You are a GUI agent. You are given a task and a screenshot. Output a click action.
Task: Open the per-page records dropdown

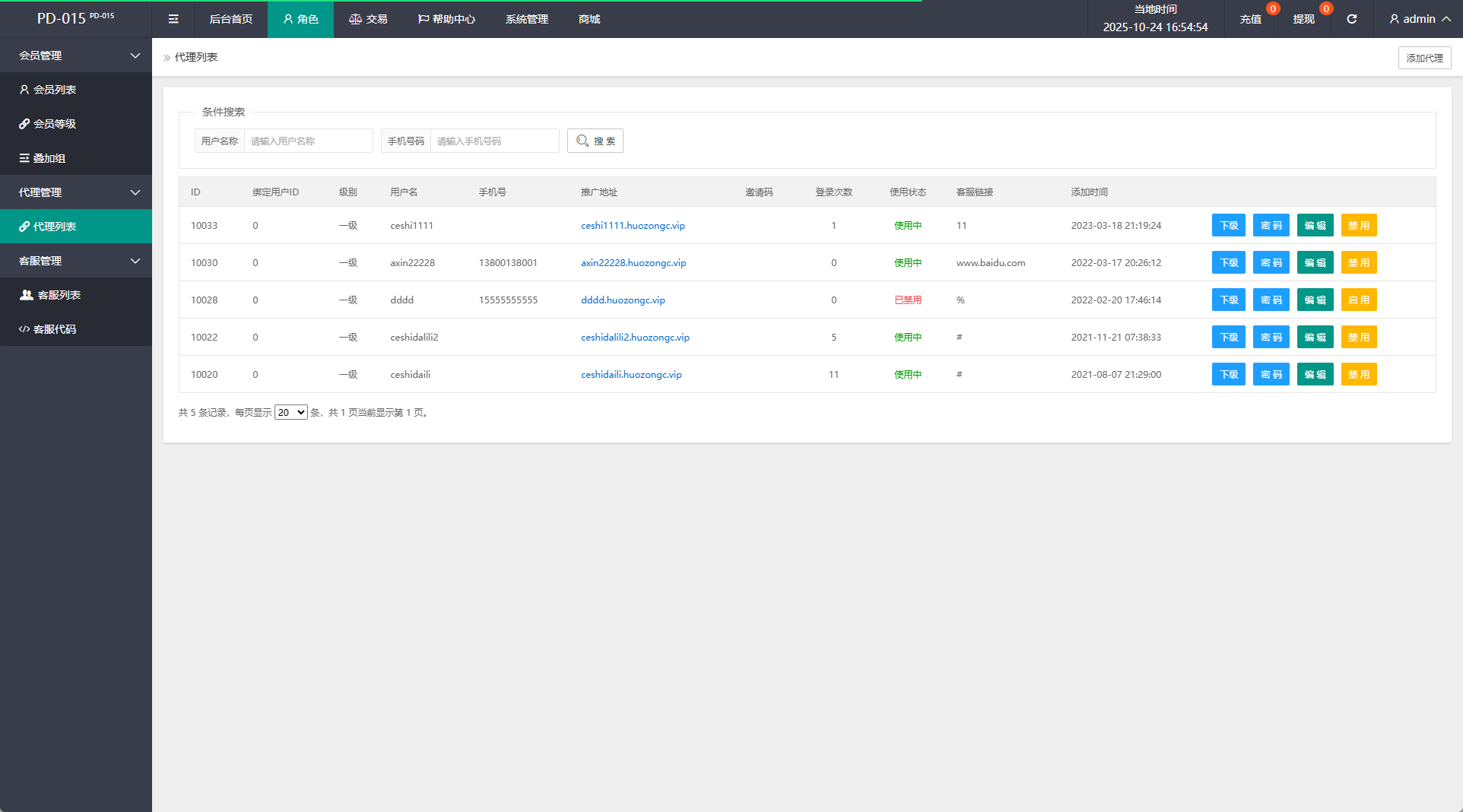pos(290,413)
